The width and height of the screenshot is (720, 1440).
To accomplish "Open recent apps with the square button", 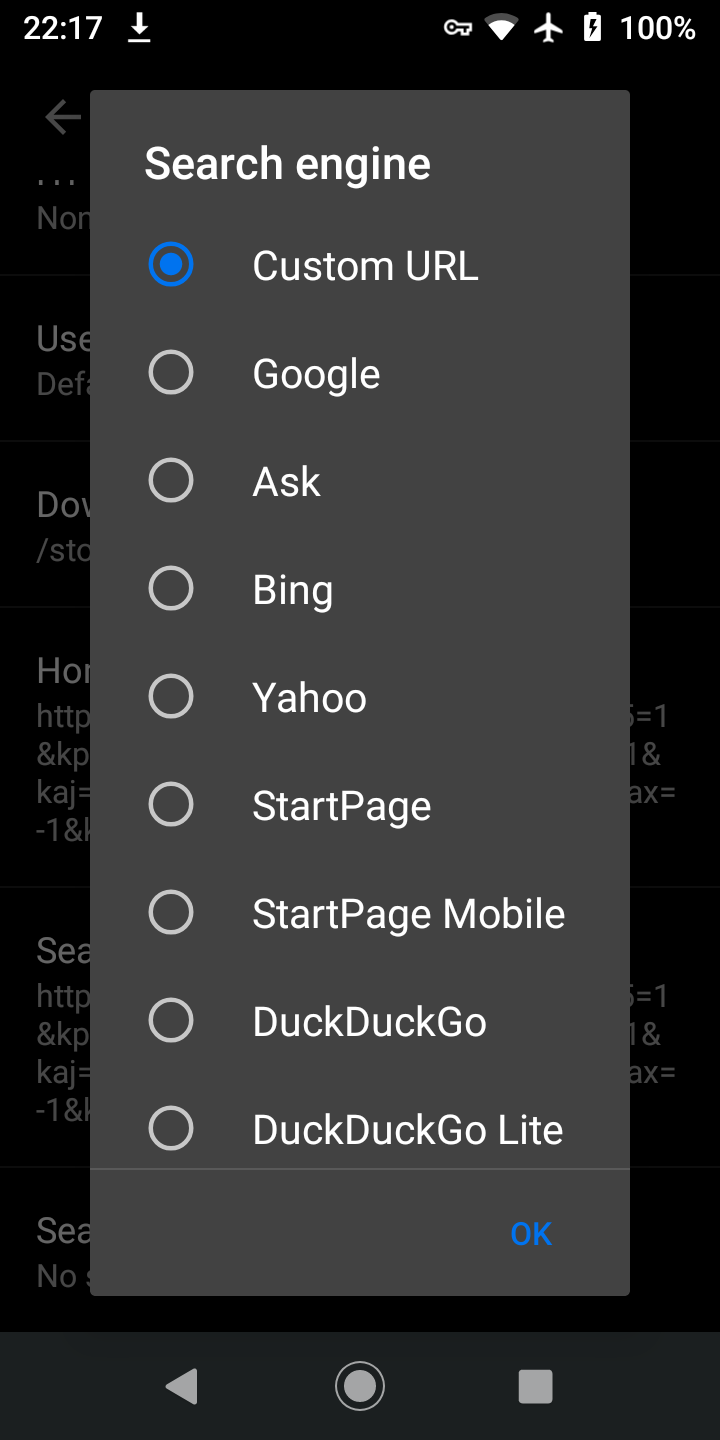I will (535, 1386).
